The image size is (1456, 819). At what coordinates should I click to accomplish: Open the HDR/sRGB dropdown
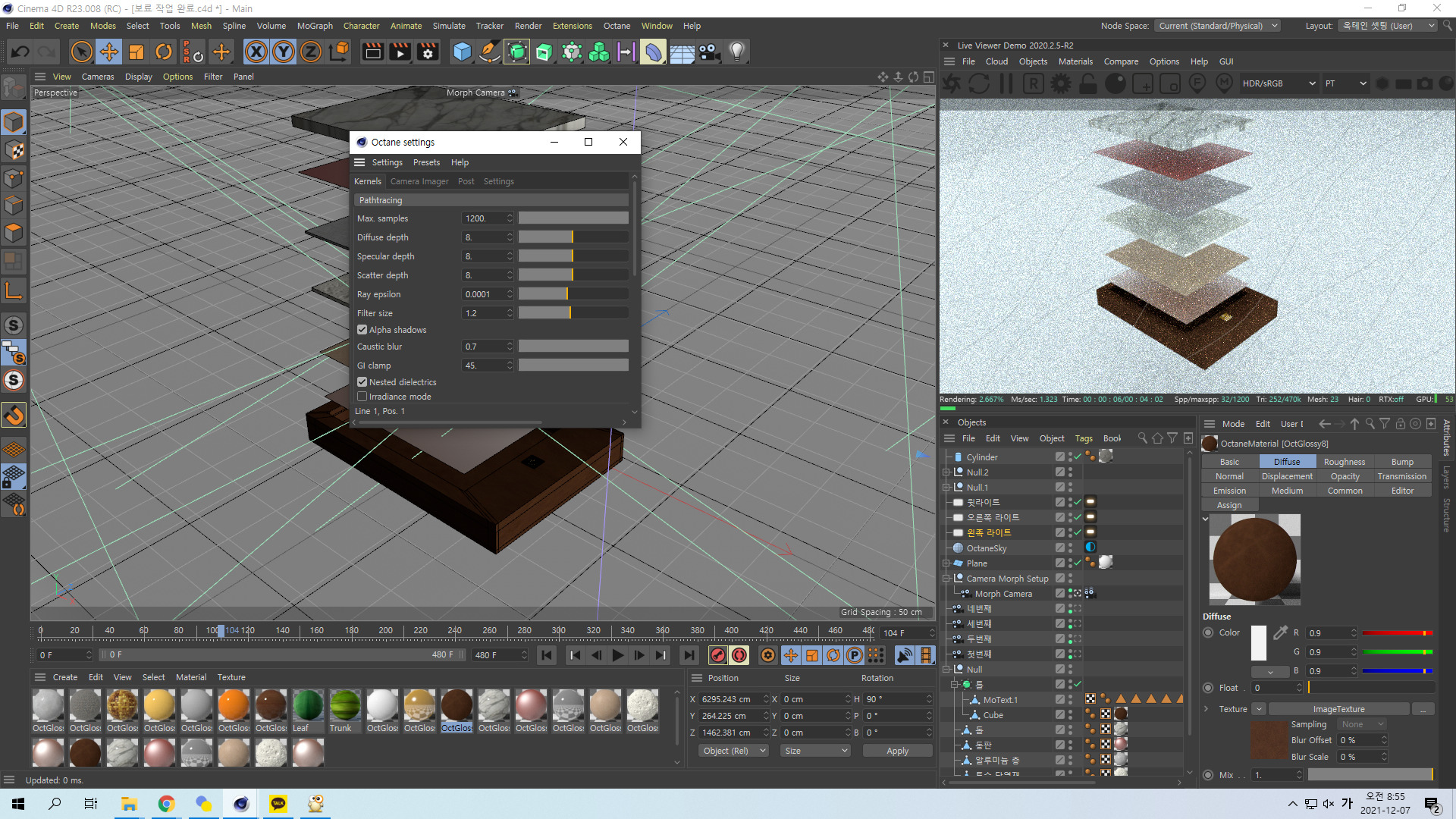point(1279,83)
